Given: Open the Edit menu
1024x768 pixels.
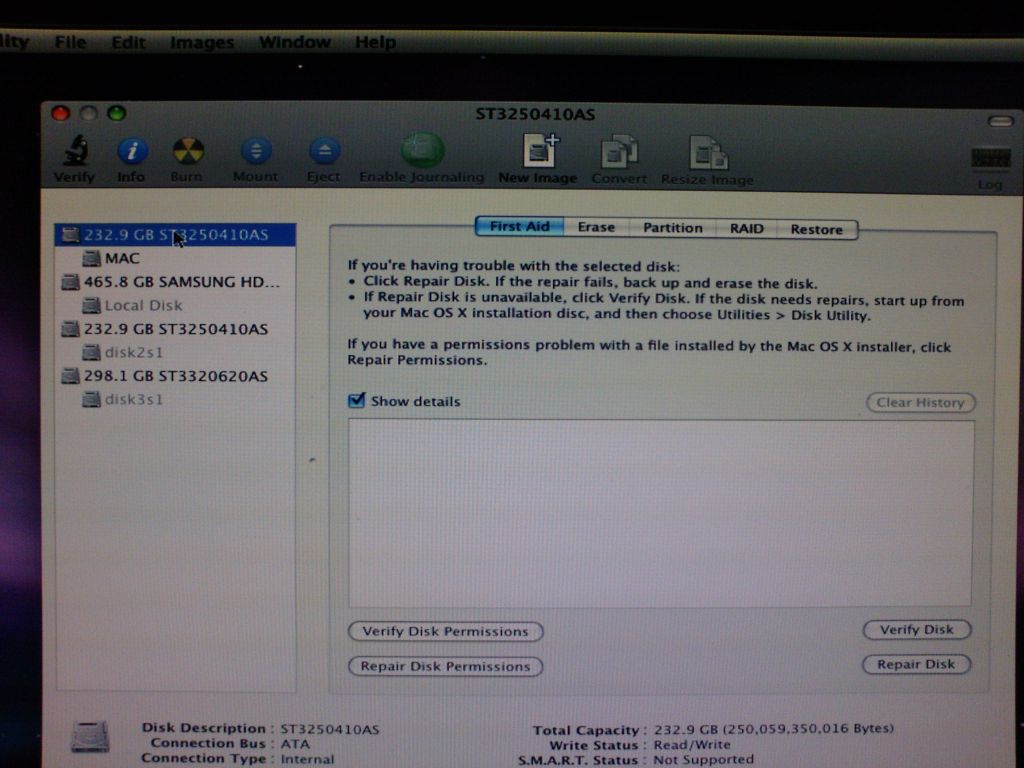Looking at the screenshot, I should pos(128,42).
